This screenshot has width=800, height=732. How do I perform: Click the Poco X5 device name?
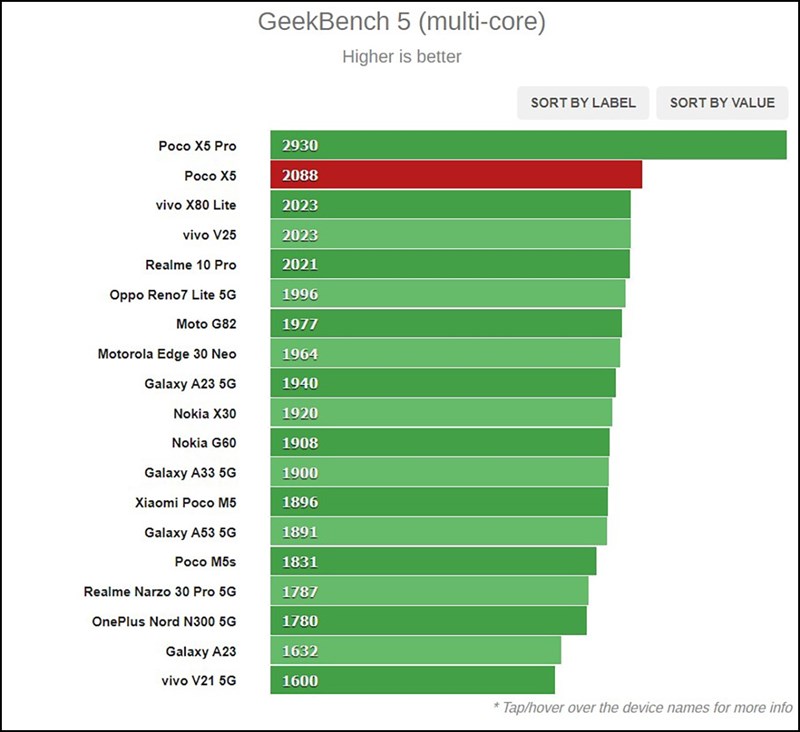point(210,176)
